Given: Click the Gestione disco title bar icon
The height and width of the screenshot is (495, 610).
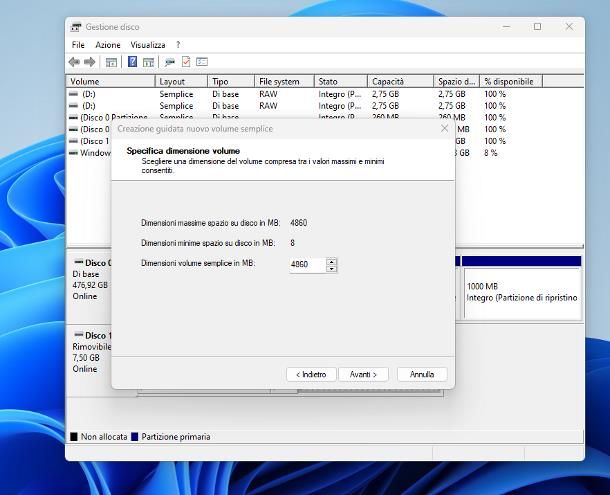Looking at the screenshot, I should tap(76, 27).
